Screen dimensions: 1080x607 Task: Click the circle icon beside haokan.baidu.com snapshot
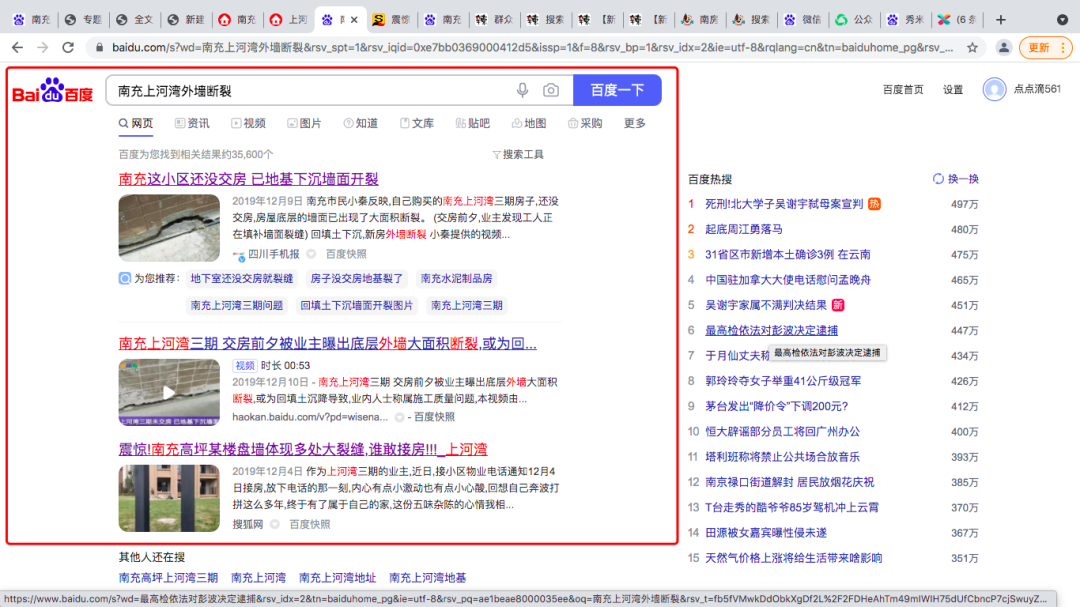(x=399, y=417)
